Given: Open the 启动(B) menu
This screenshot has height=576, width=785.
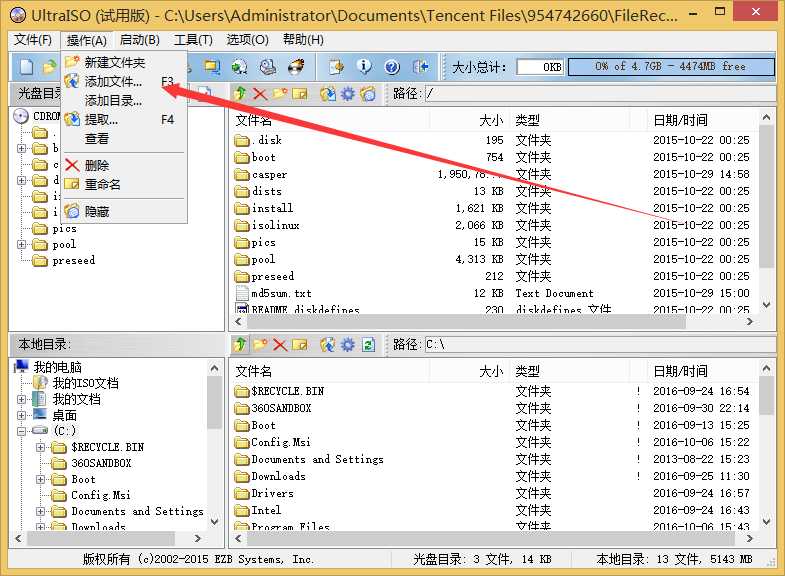Looking at the screenshot, I should point(140,40).
